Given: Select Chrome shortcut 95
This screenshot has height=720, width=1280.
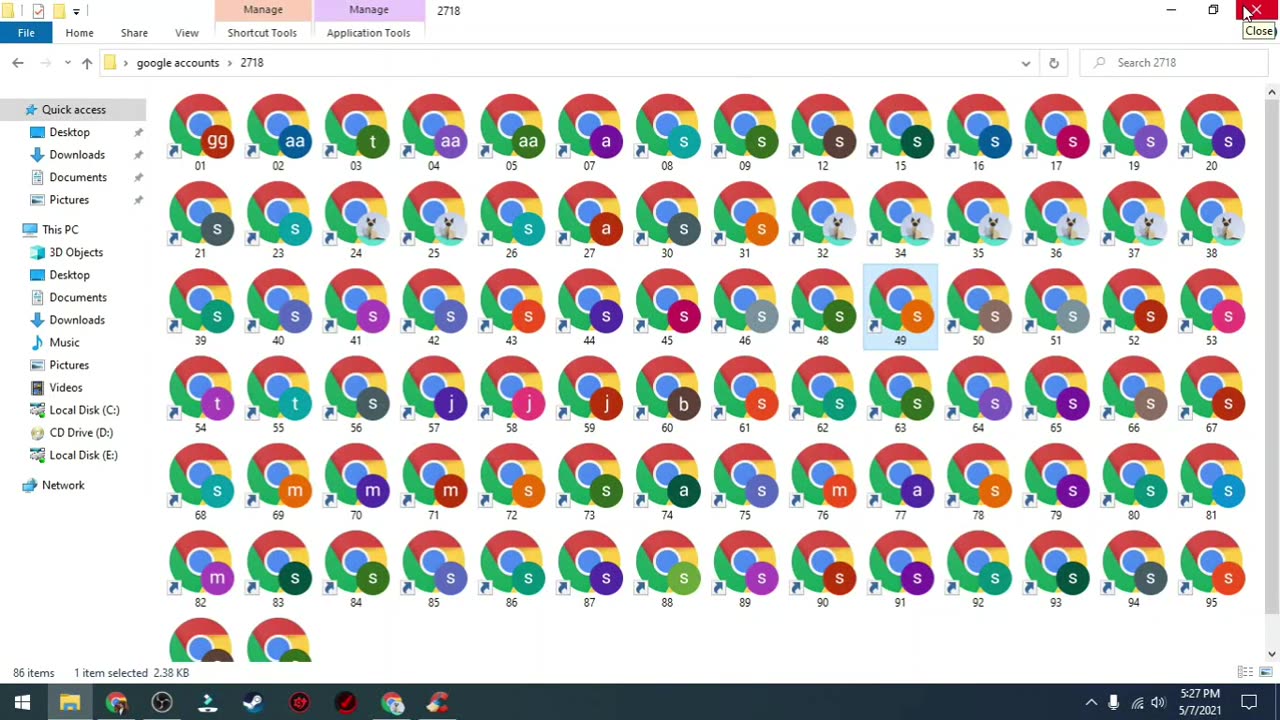Looking at the screenshot, I should (1212, 569).
